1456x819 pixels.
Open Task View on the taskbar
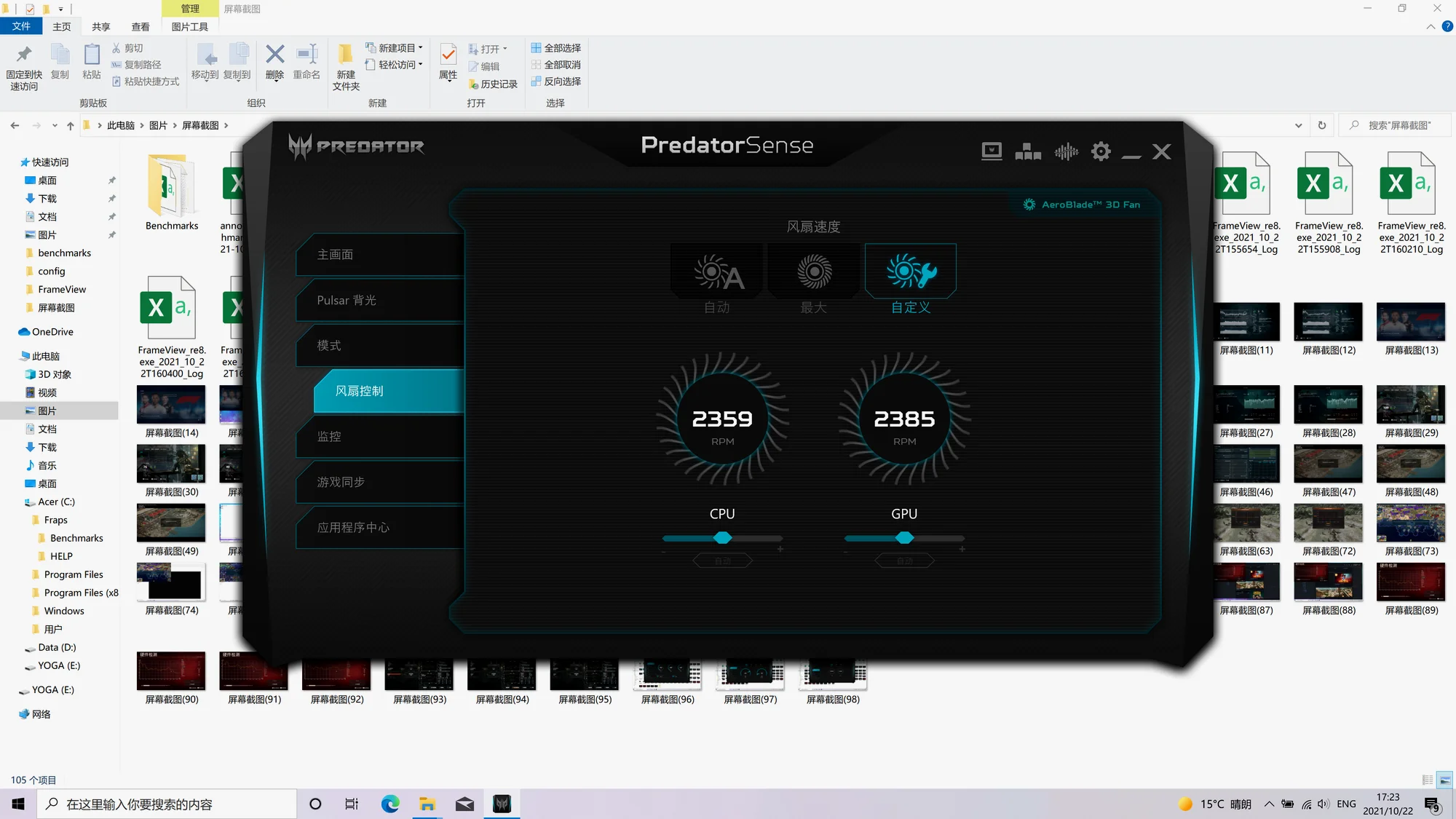point(352,804)
